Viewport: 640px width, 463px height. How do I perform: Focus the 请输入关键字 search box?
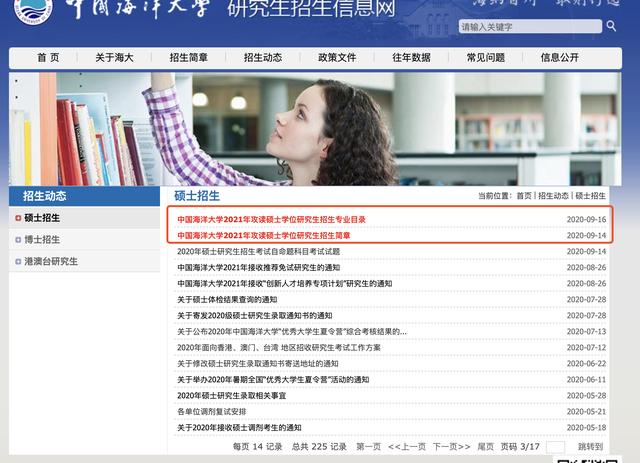pyautogui.click(x=530, y=27)
